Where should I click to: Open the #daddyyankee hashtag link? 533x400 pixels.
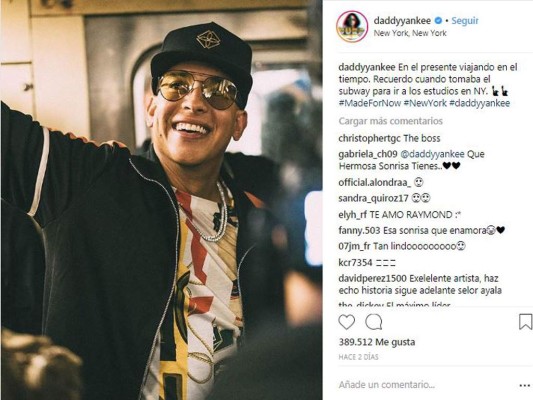pyautogui.click(x=479, y=103)
